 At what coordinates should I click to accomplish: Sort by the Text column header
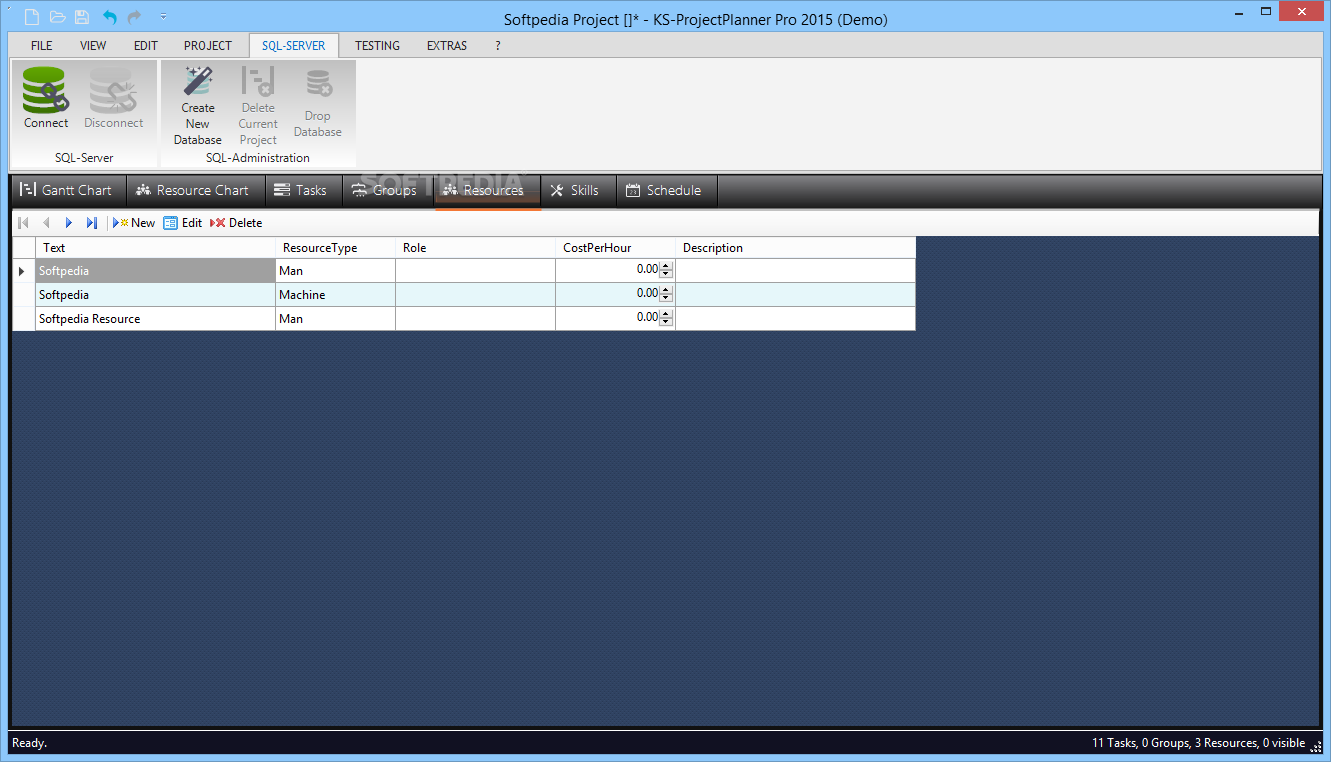pyautogui.click(x=155, y=248)
